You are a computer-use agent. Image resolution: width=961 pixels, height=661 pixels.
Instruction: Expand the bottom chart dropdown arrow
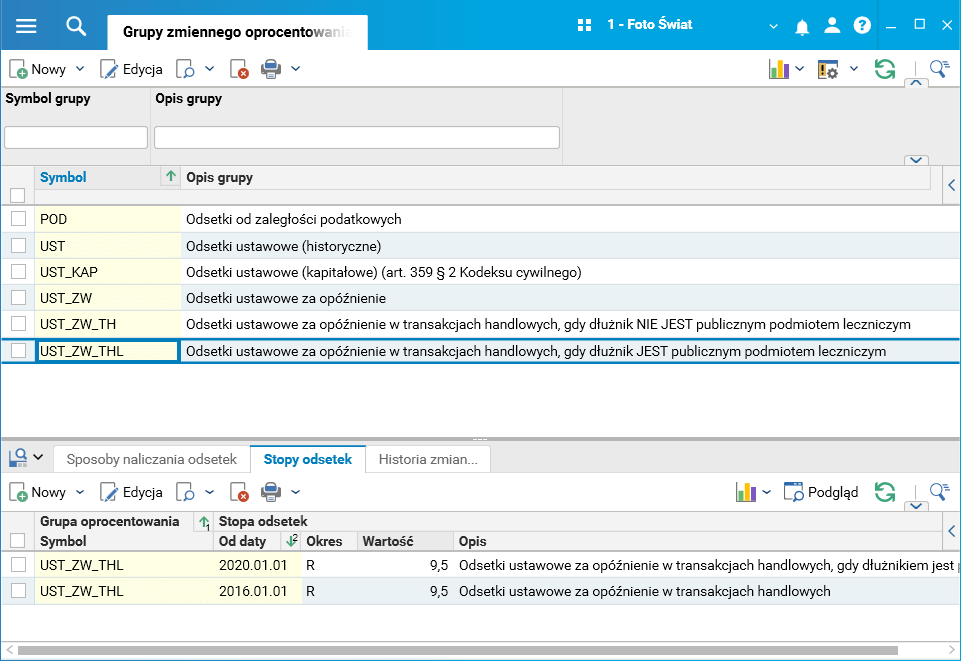coord(766,492)
